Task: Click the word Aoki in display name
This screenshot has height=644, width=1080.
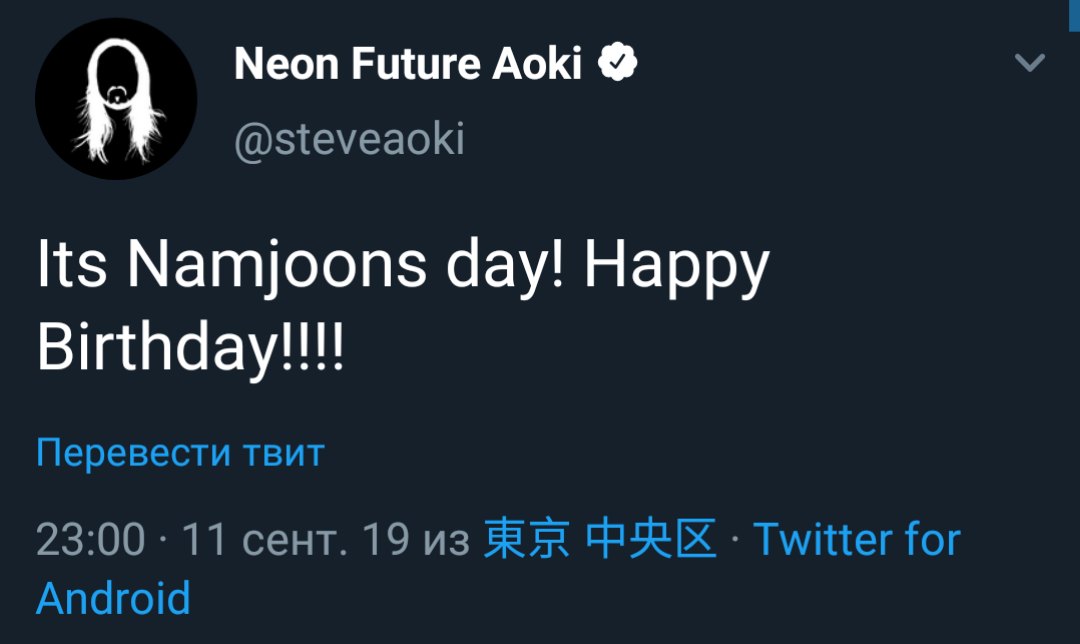Action: click(x=536, y=65)
